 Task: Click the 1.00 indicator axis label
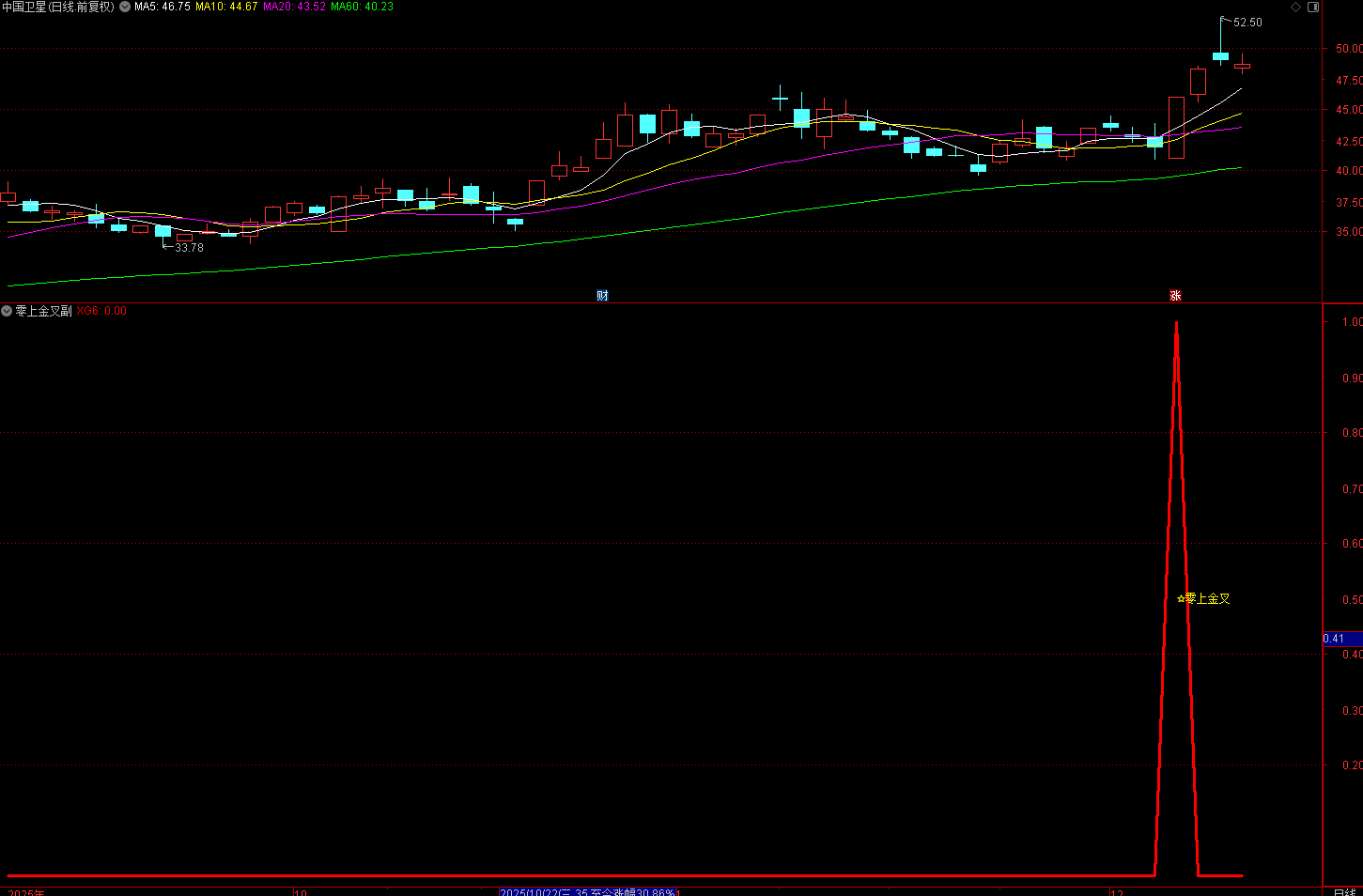(1352, 322)
